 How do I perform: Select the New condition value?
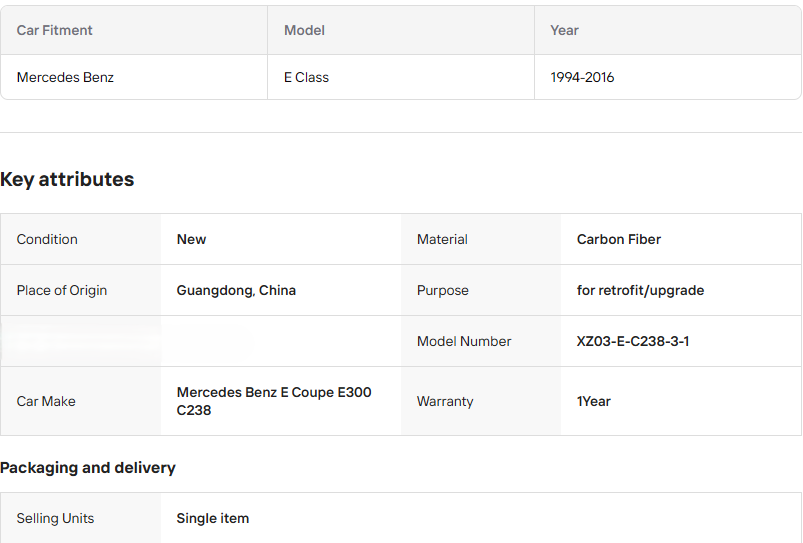point(191,239)
